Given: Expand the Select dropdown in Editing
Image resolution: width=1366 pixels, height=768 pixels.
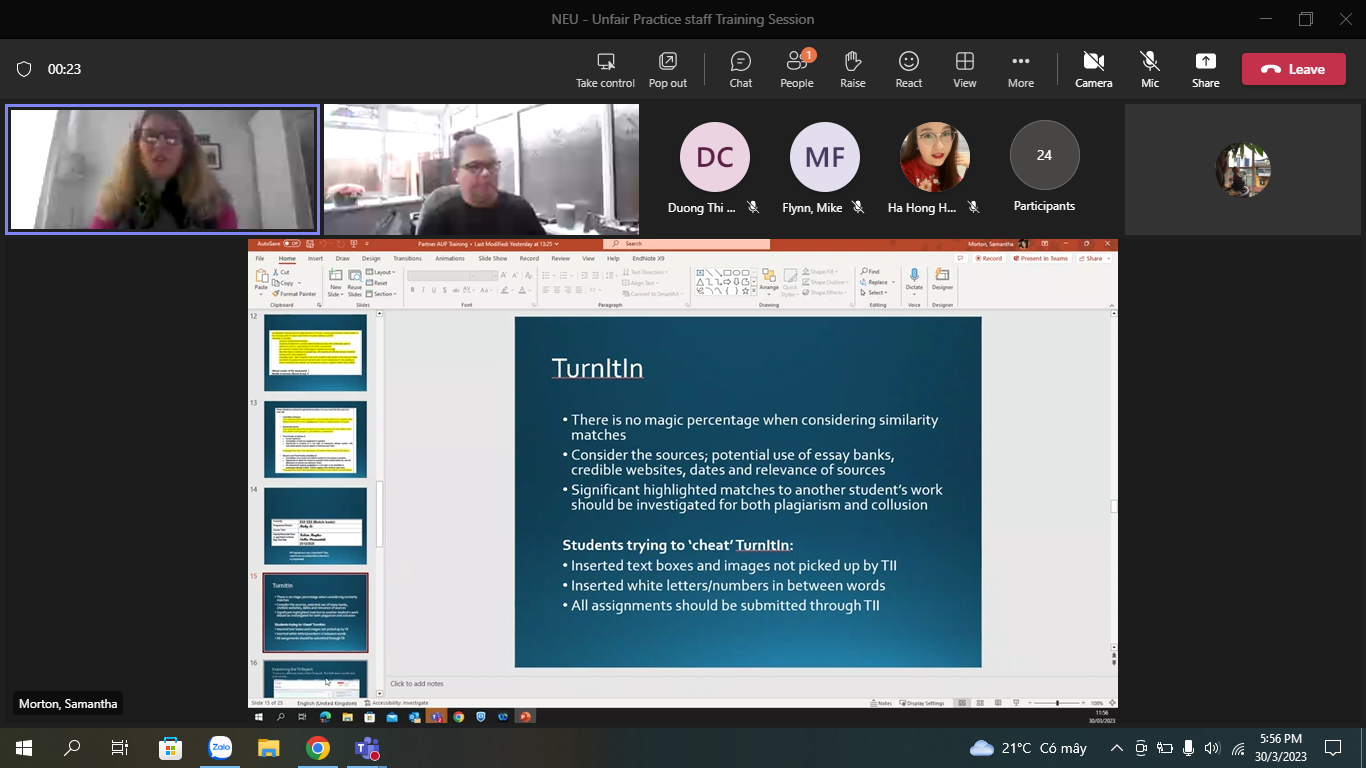Looking at the screenshot, I should [875, 293].
